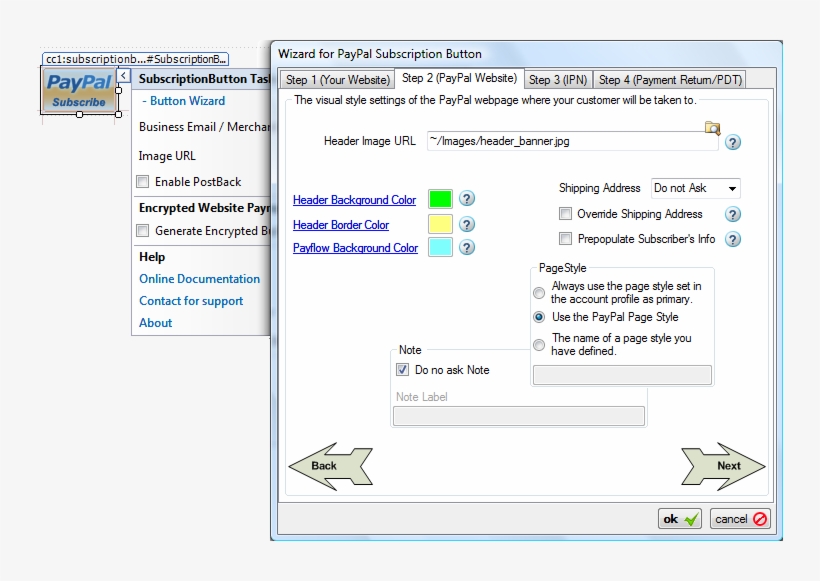Select the Always use account profile page style radio
Viewport: 820px width, 581px height.
pos(538,291)
